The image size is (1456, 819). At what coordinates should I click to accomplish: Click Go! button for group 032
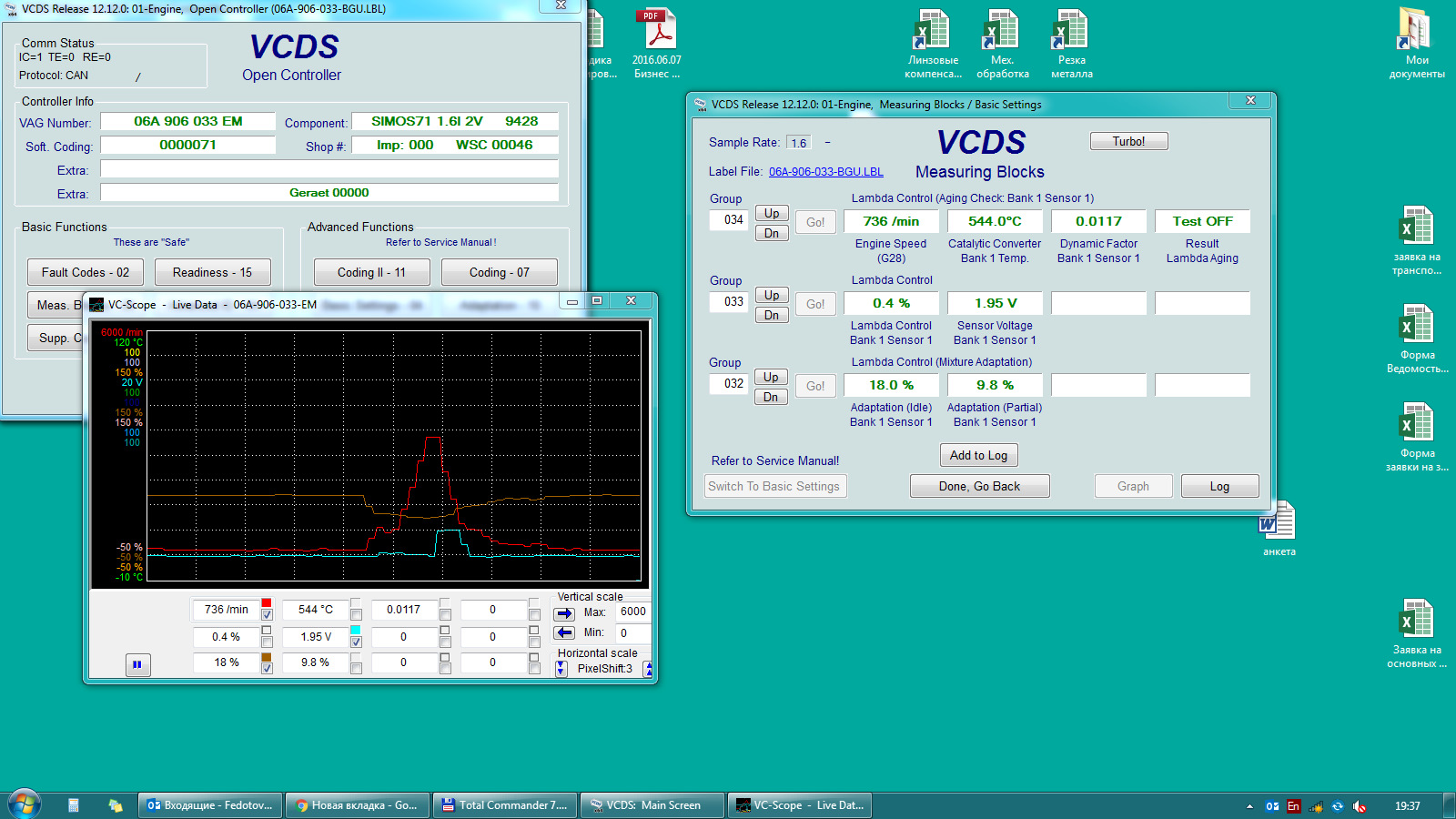pyautogui.click(x=815, y=386)
